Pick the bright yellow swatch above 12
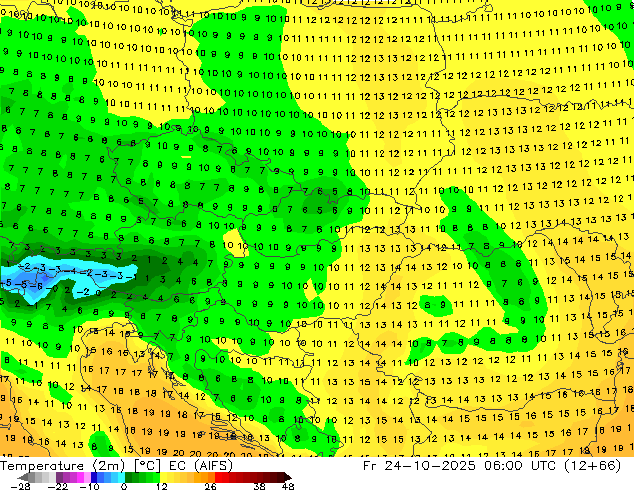Screen dimensions: 634x490 coord(163,477)
